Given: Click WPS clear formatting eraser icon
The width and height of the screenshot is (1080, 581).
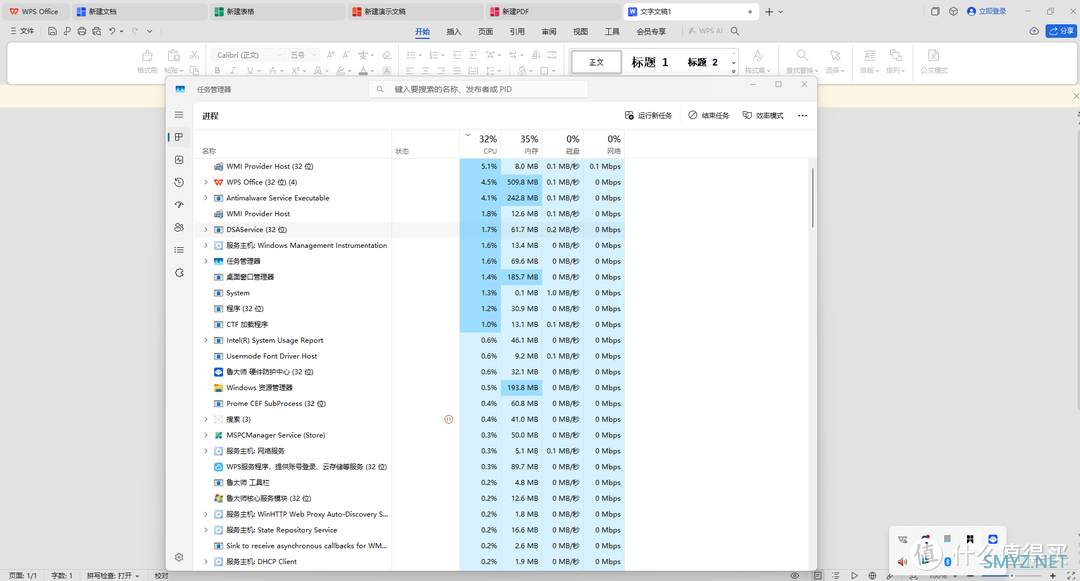Looking at the screenshot, I should tap(386, 55).
